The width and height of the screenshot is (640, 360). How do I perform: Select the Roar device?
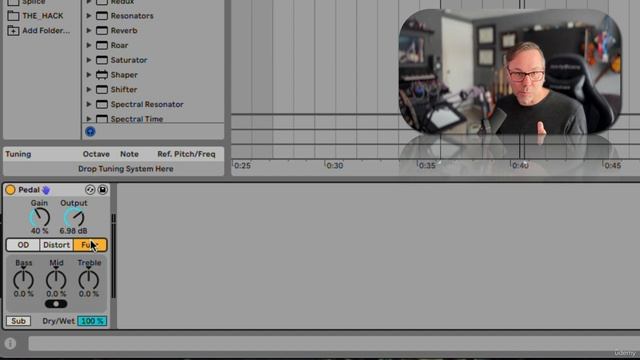[119, 45]
